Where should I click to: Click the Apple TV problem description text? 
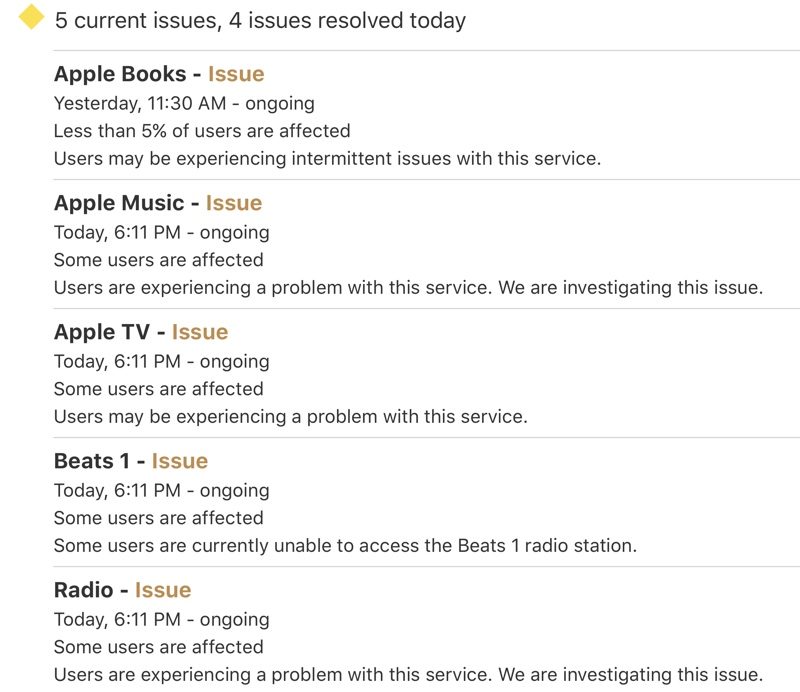pyautogui.click(x=291, y=417)
